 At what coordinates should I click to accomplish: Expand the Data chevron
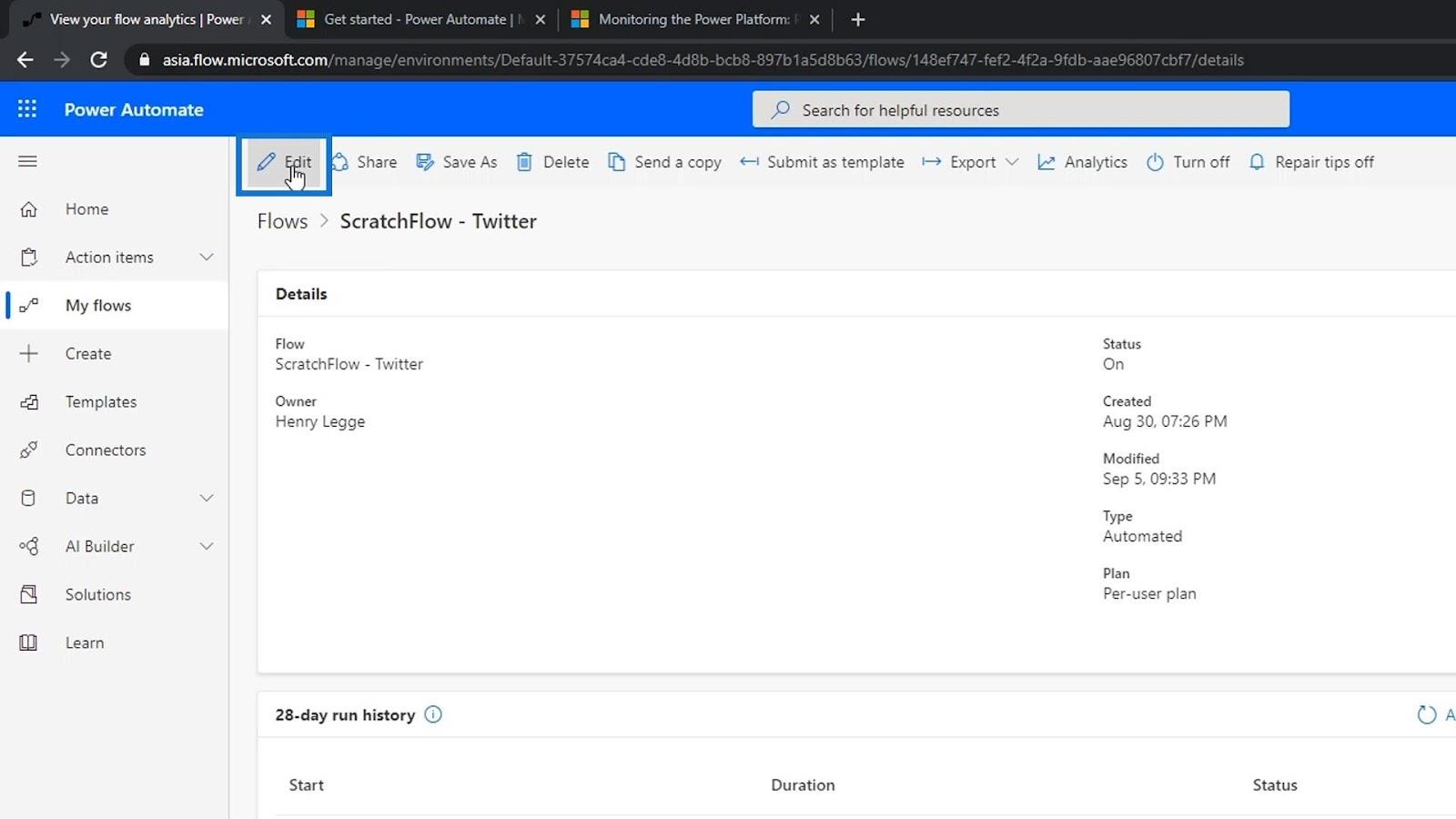(207, 499)
